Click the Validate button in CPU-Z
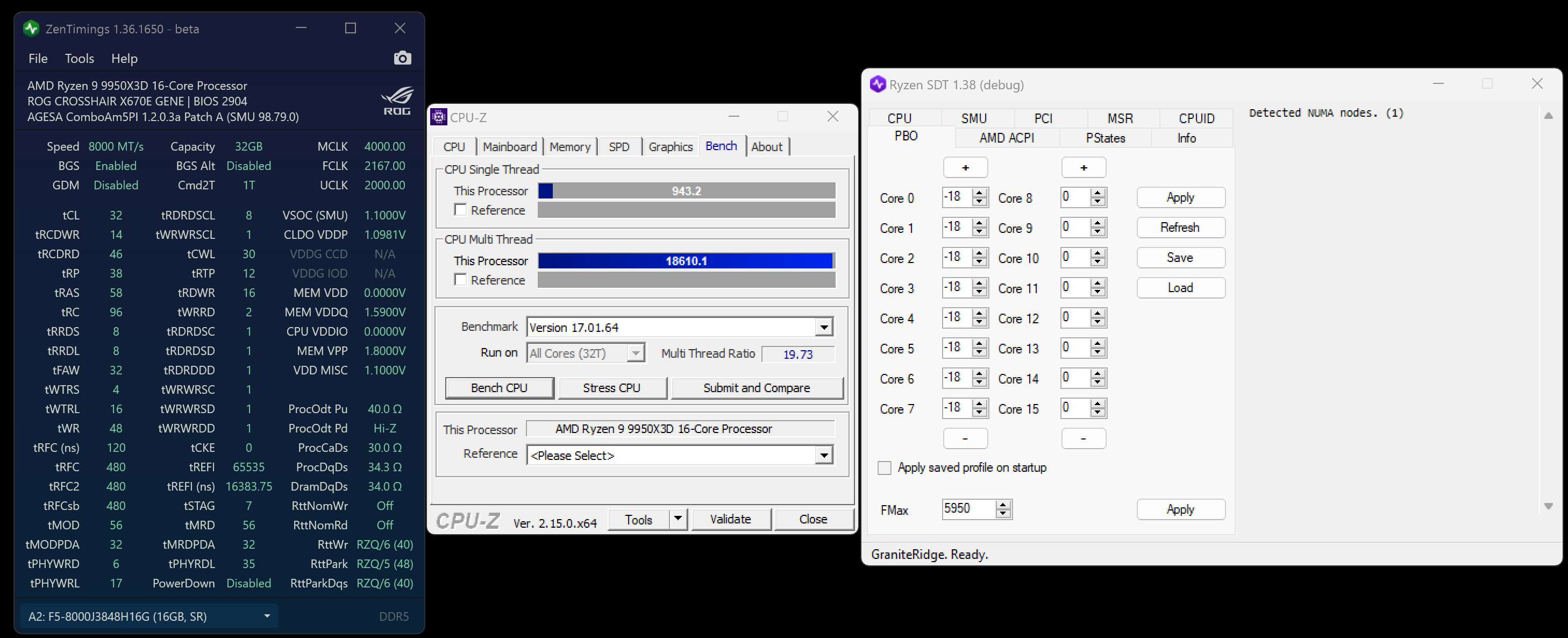Image resolution: width=1568 pixels, height=638 pixels. point(730,519)
